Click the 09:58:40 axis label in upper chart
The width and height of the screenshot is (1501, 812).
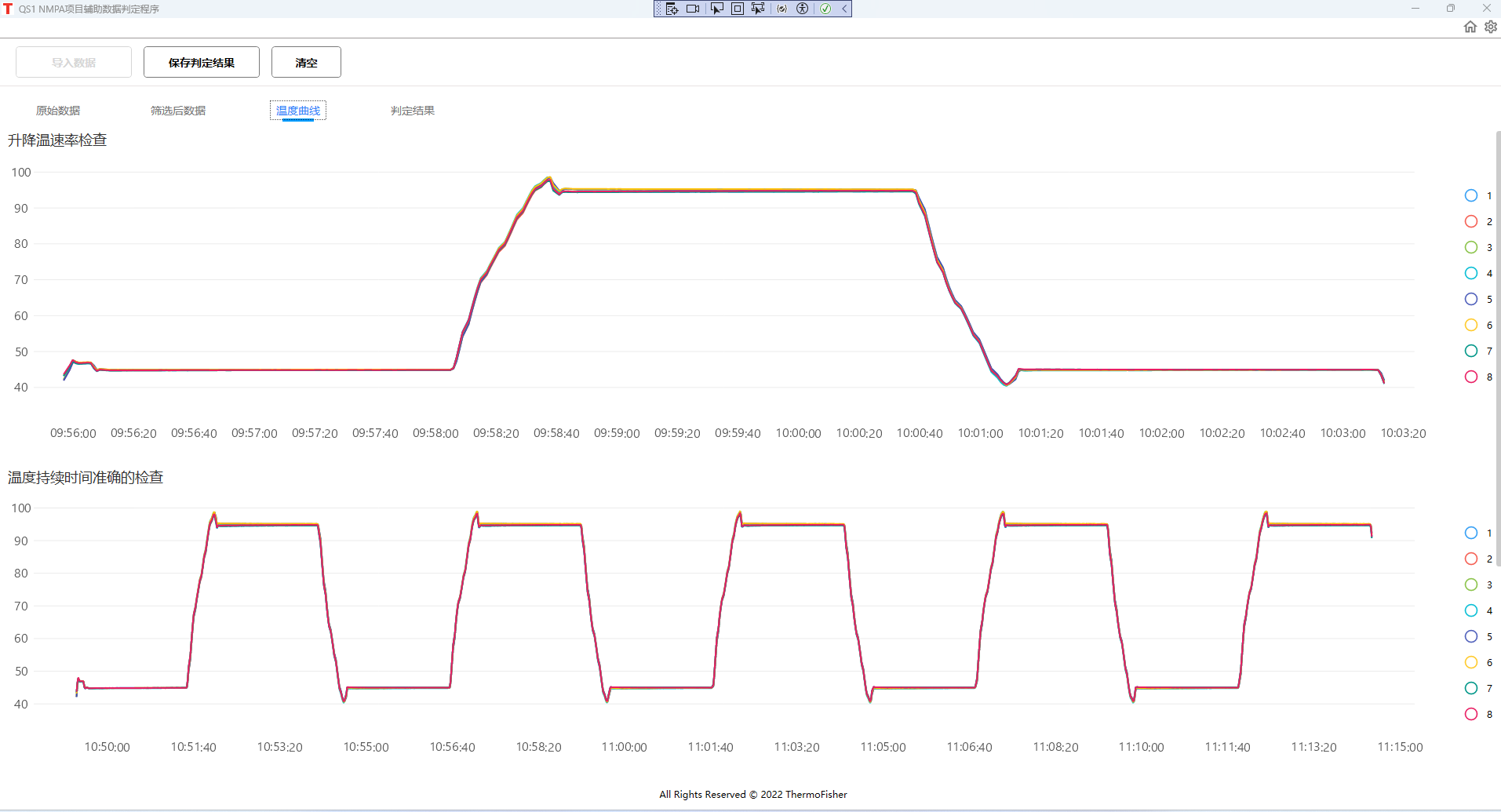[x=556, y=433]
